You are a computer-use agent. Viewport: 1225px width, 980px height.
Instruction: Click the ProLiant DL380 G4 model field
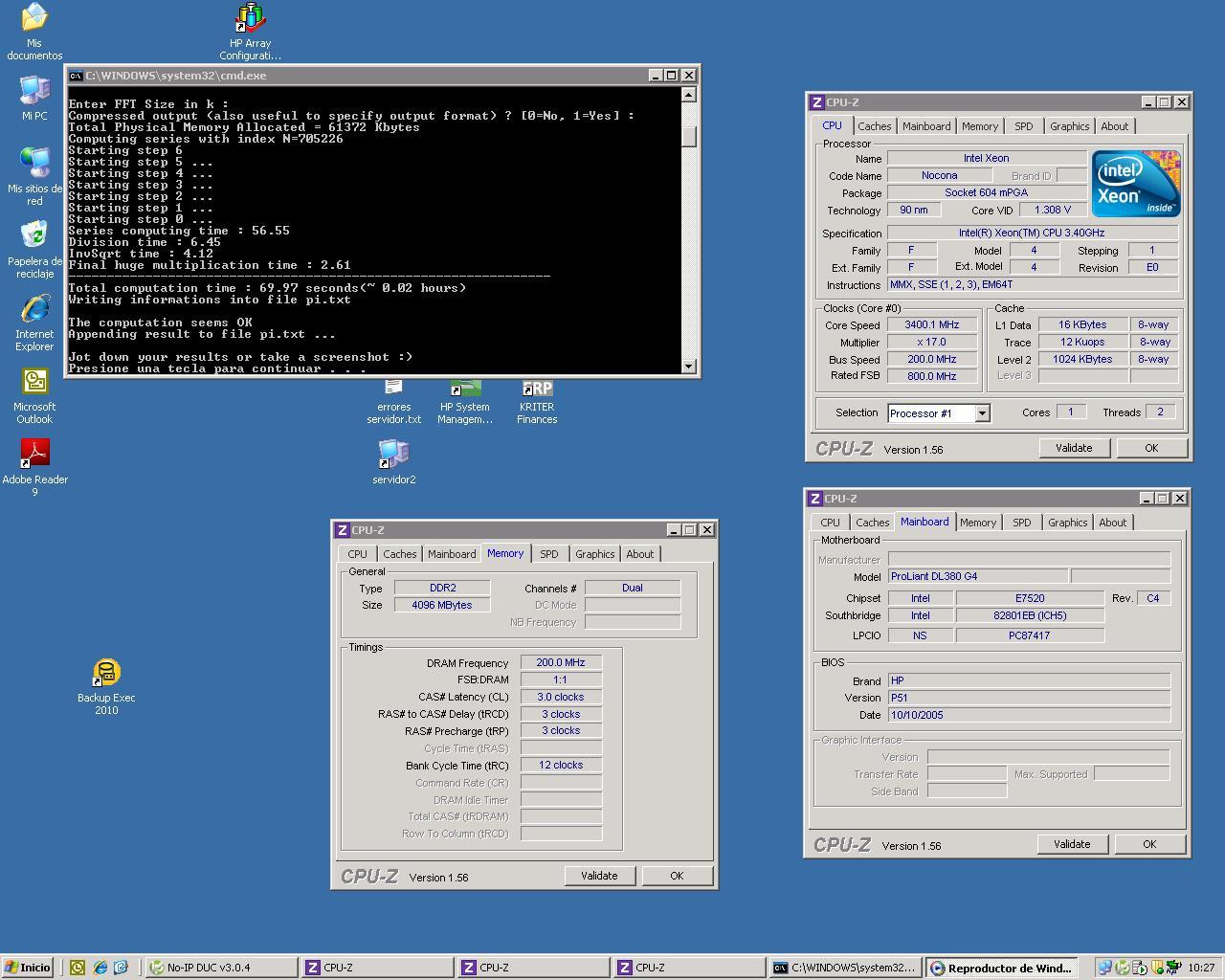click(x=977, y=577)
